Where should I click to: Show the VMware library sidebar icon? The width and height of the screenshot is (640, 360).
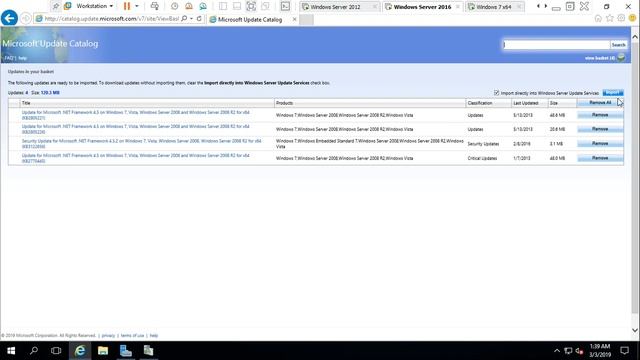pyautogui.click(x=223, y=6)
